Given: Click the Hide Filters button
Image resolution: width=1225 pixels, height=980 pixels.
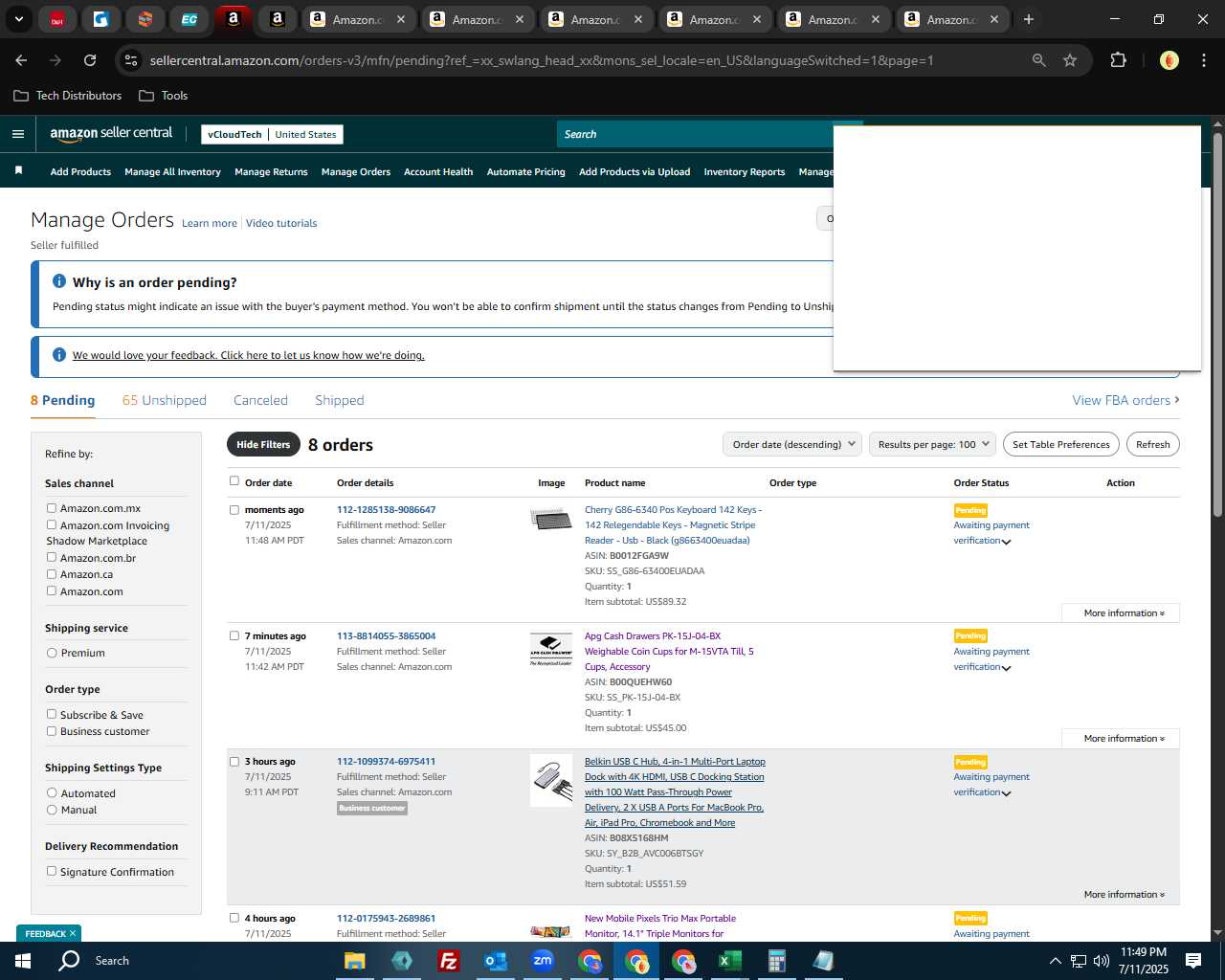Looking at the screenshot, I should tap(262, 444).
